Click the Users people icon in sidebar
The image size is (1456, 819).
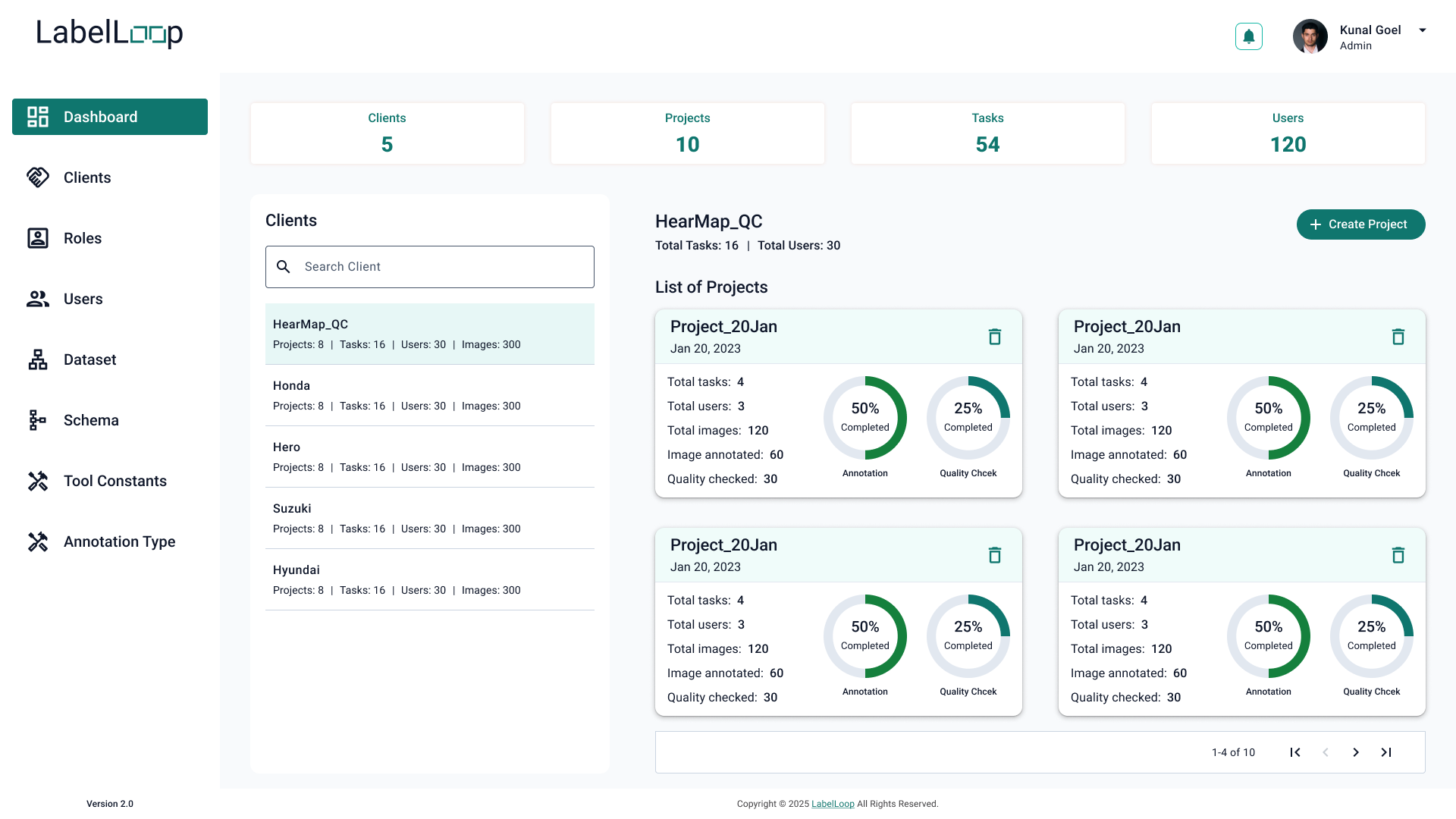[x=38, y=299]
